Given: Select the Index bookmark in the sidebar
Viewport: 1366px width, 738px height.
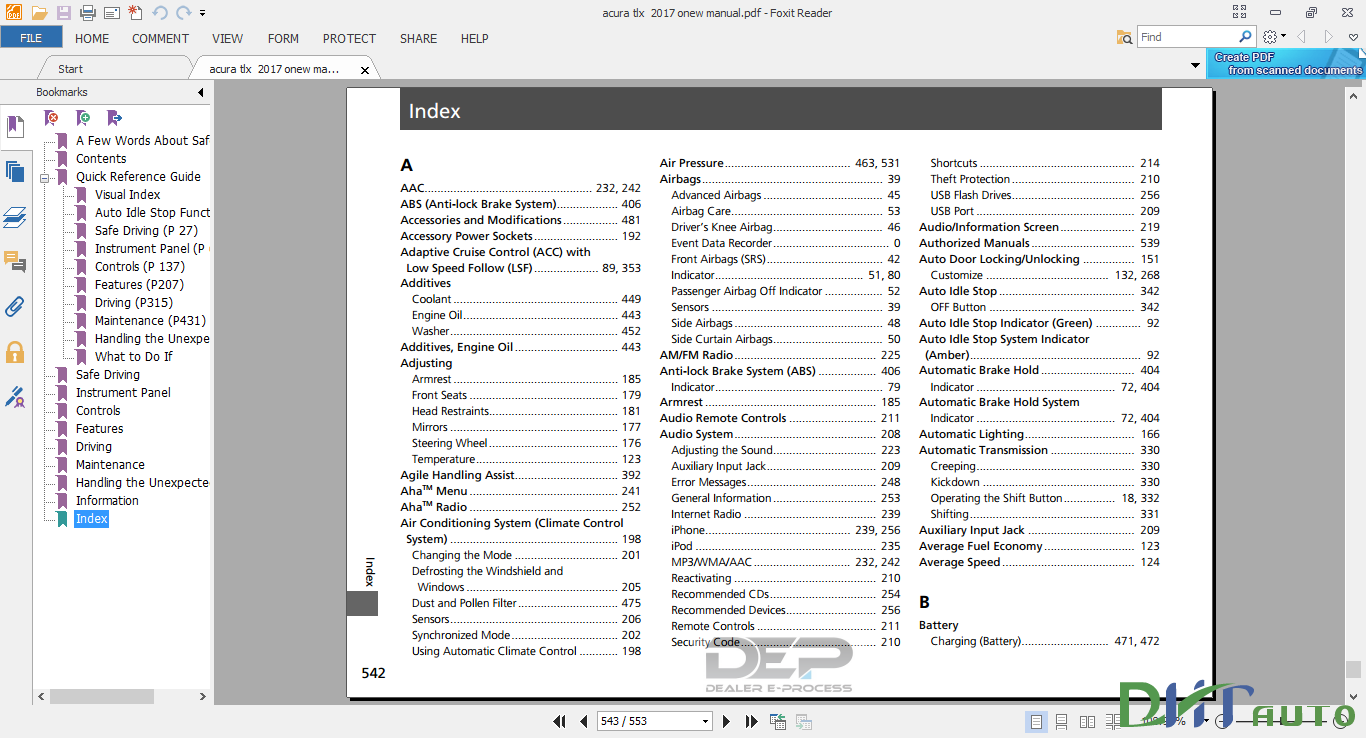Looking at the screenshot, I should [91, 518].
